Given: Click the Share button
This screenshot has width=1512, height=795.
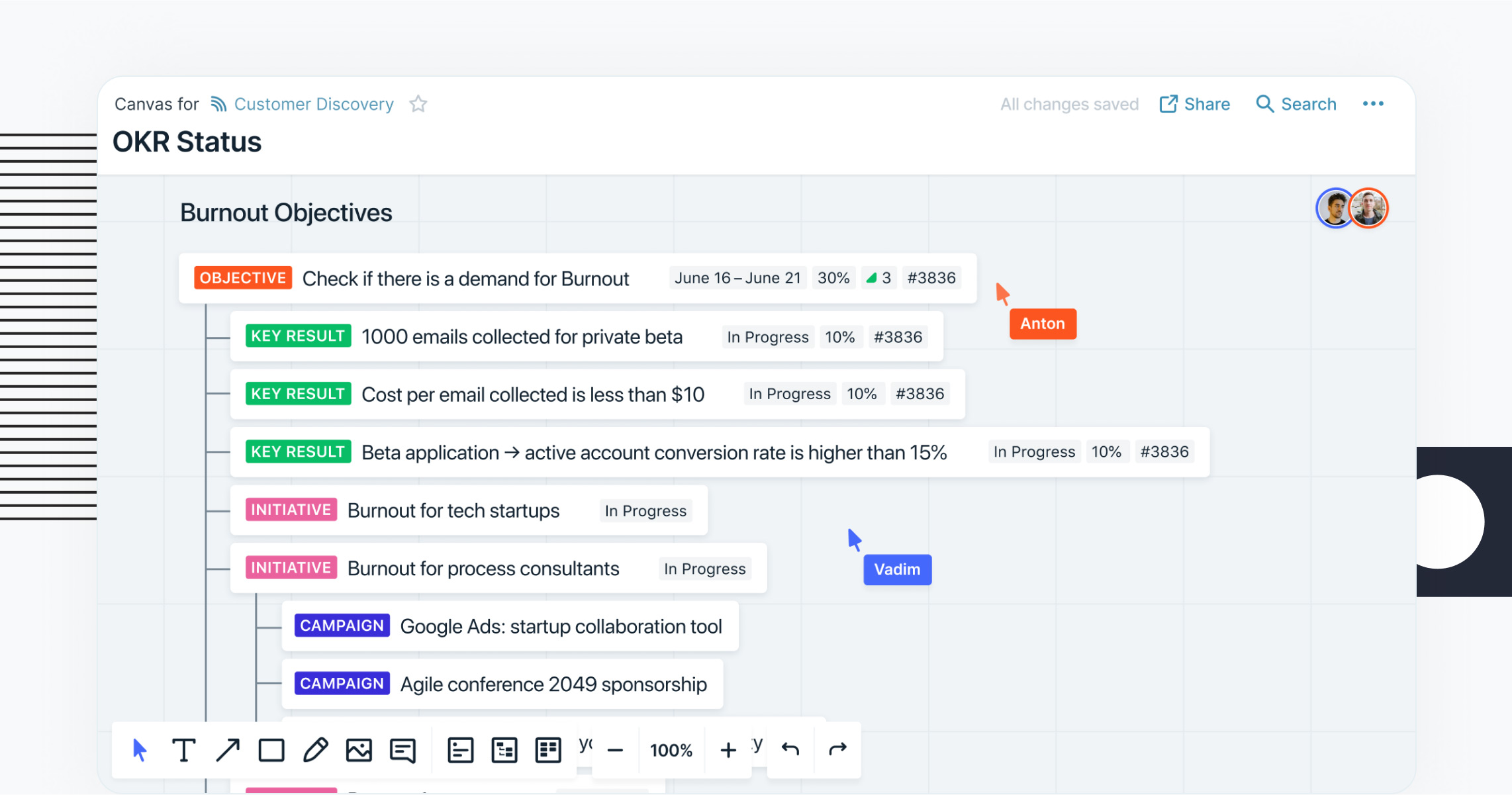Looking at the screenshot, I should (1195, 104).
